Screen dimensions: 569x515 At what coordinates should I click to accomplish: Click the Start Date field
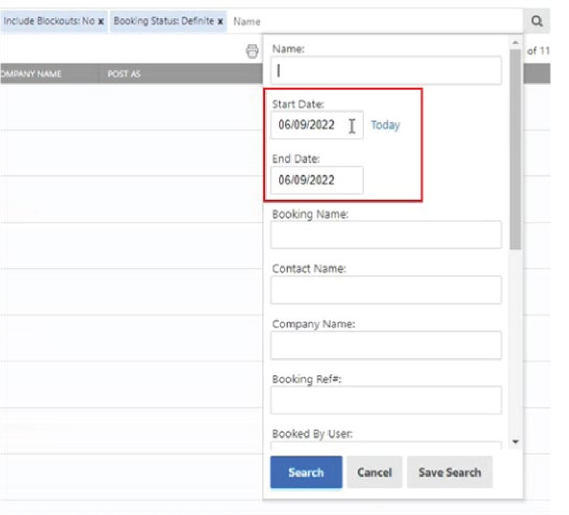click(x=316, y=125)
